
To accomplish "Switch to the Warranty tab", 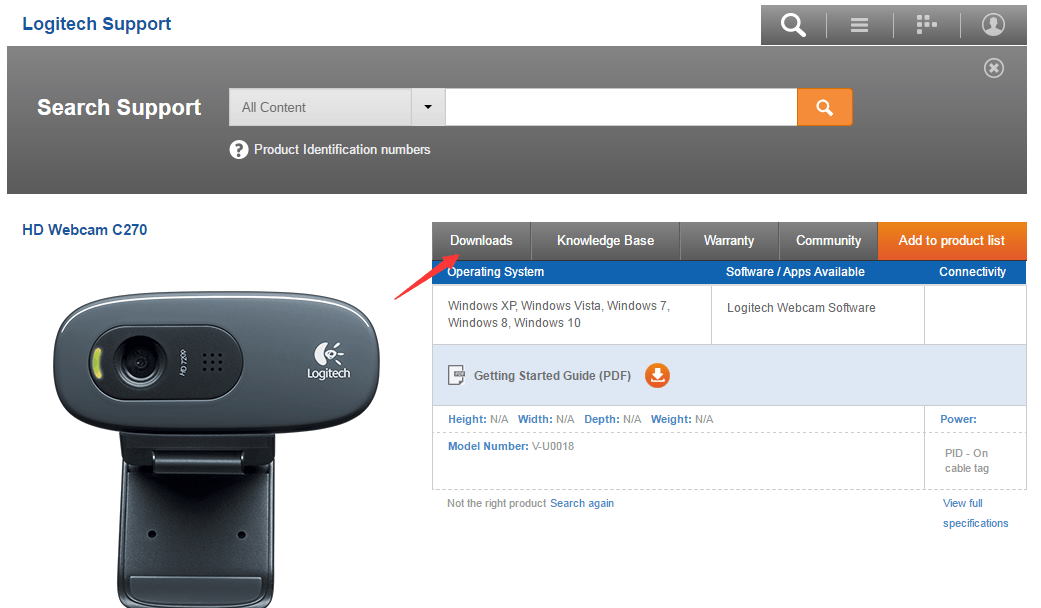I will click(729, 241).
